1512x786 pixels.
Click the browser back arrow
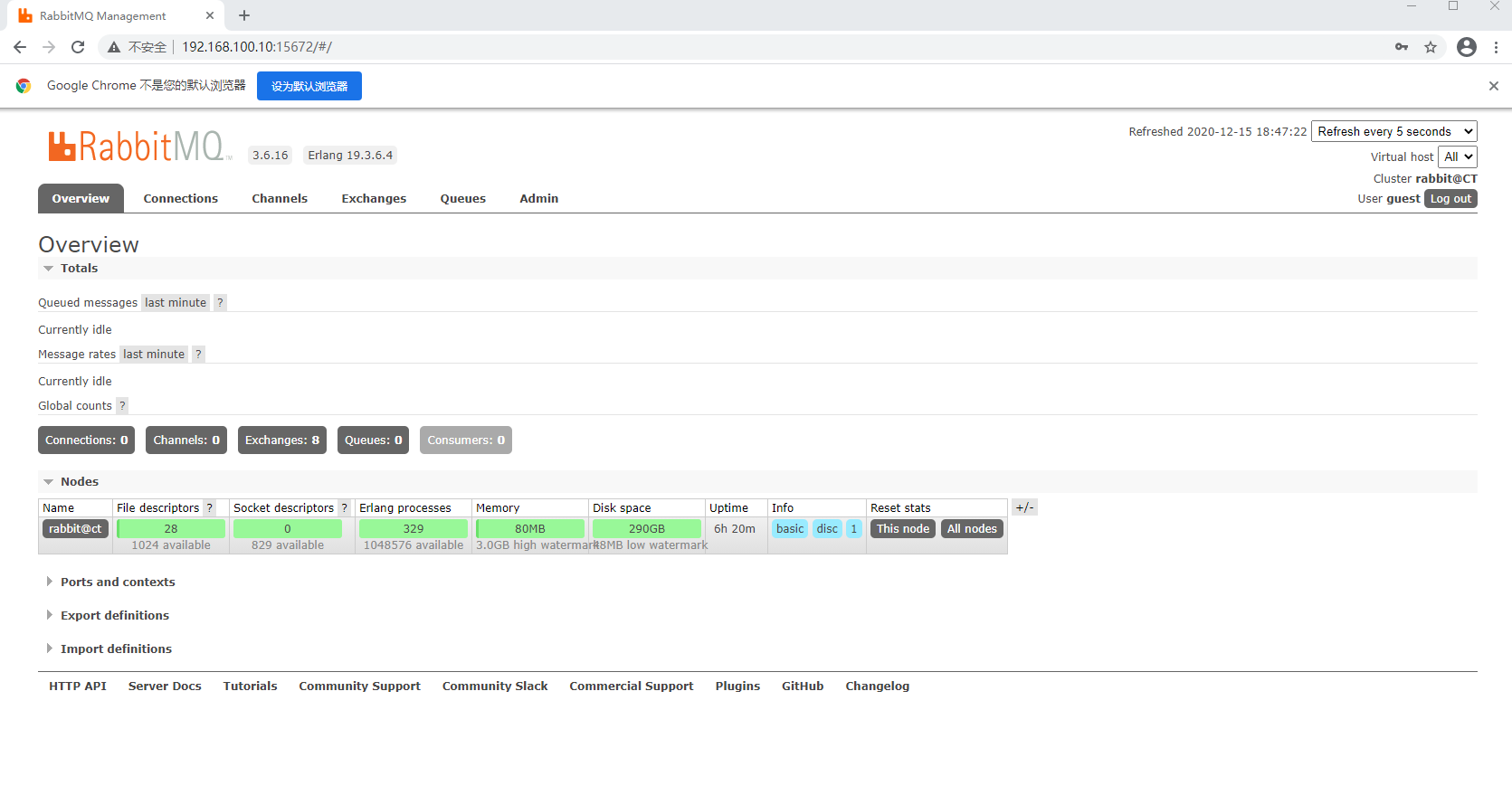(x=20, y=47)
